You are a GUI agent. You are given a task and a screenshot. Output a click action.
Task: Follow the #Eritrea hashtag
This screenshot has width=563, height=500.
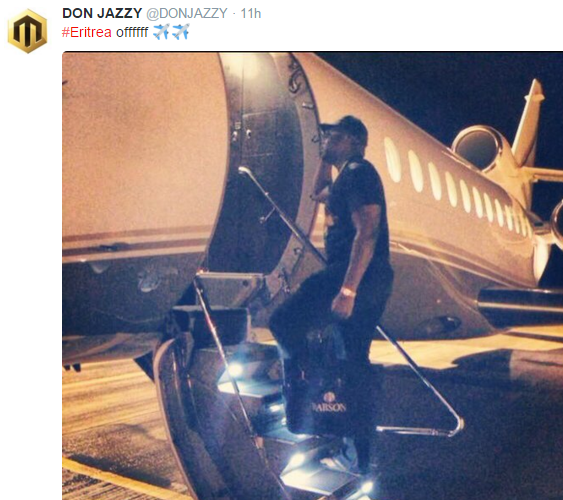pos(87,32)
